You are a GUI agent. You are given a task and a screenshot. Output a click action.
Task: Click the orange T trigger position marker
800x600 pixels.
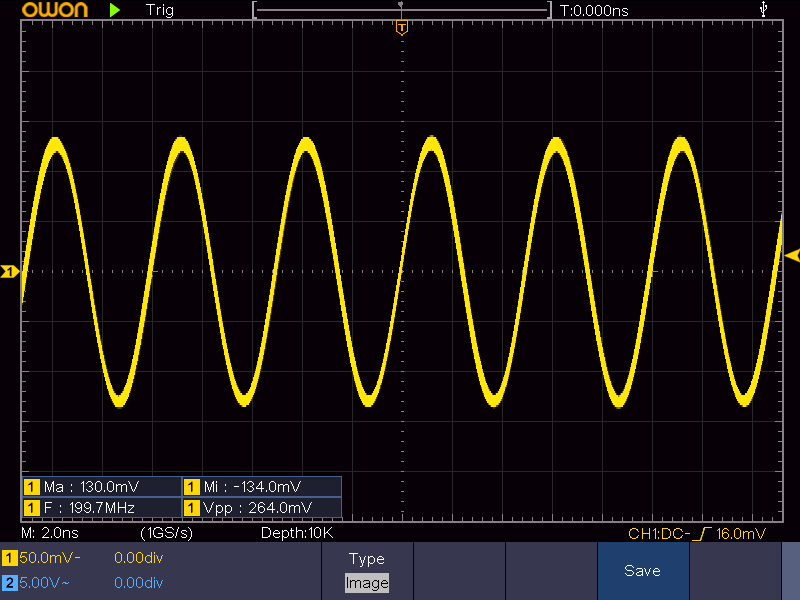tap(402, 28)
